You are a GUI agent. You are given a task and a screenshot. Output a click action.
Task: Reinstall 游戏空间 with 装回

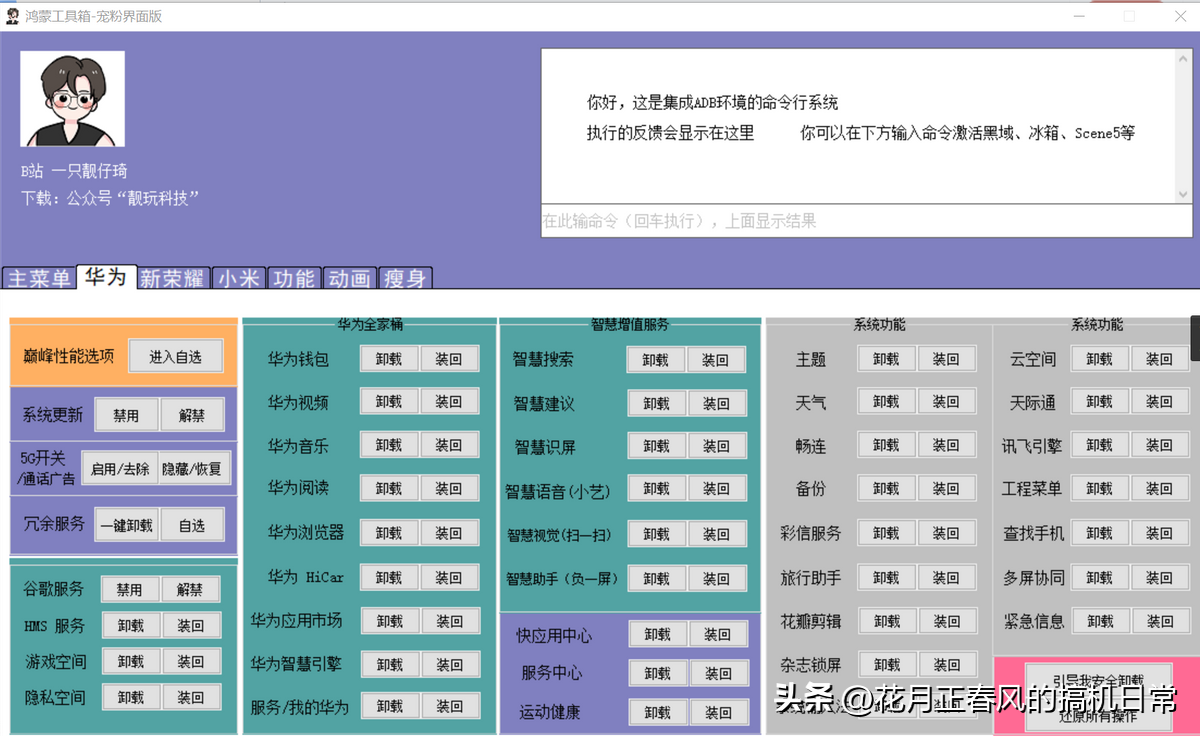point(191,661)
